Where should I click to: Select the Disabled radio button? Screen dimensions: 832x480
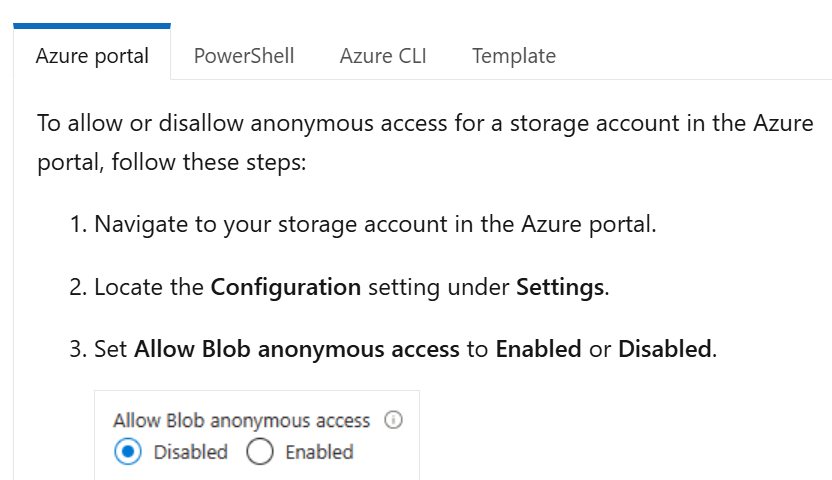tap(128, 452)
